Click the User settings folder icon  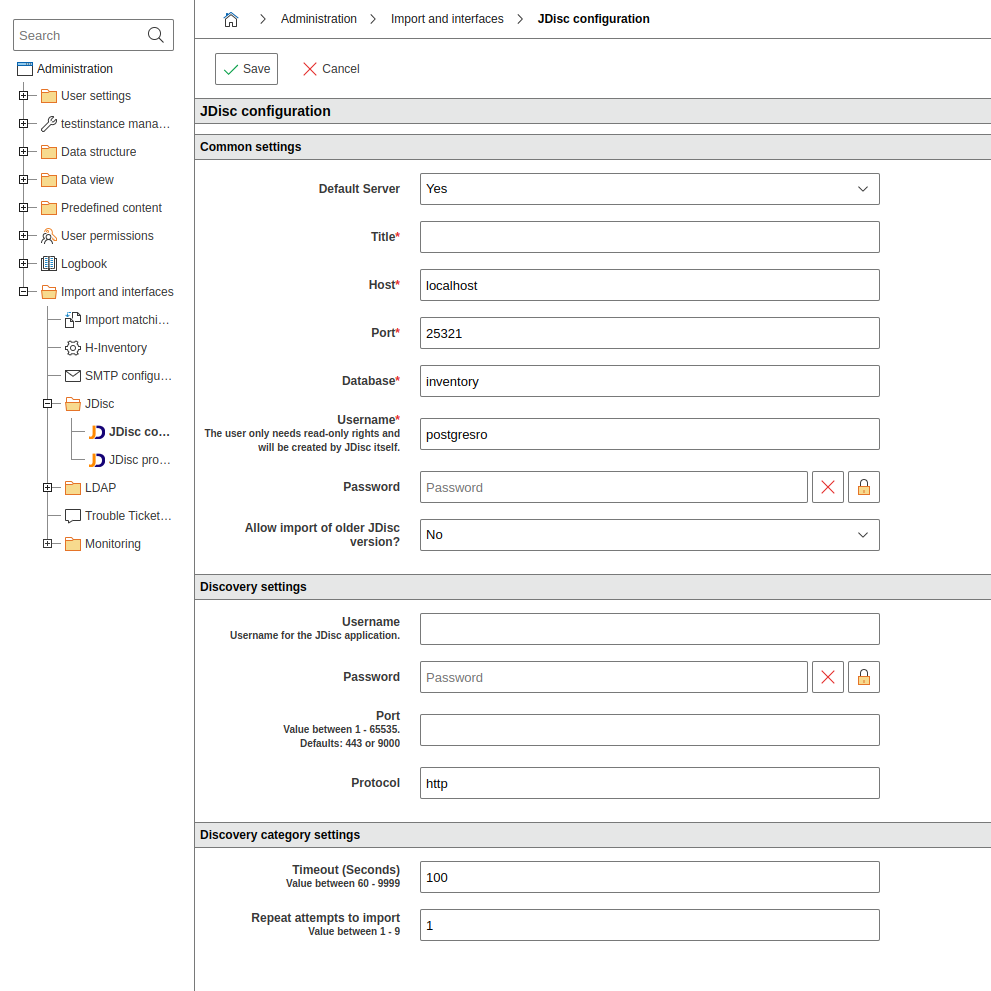[x=49, y=96]
